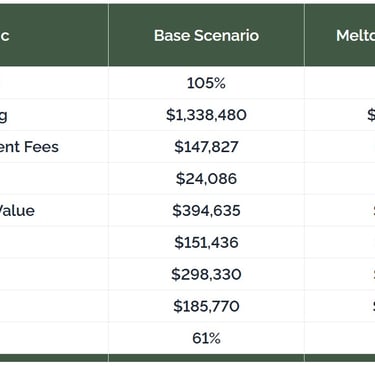Click the row label ending in 'g'
Viewport: 375px width, 366px height.
click(x=3, y=116)
